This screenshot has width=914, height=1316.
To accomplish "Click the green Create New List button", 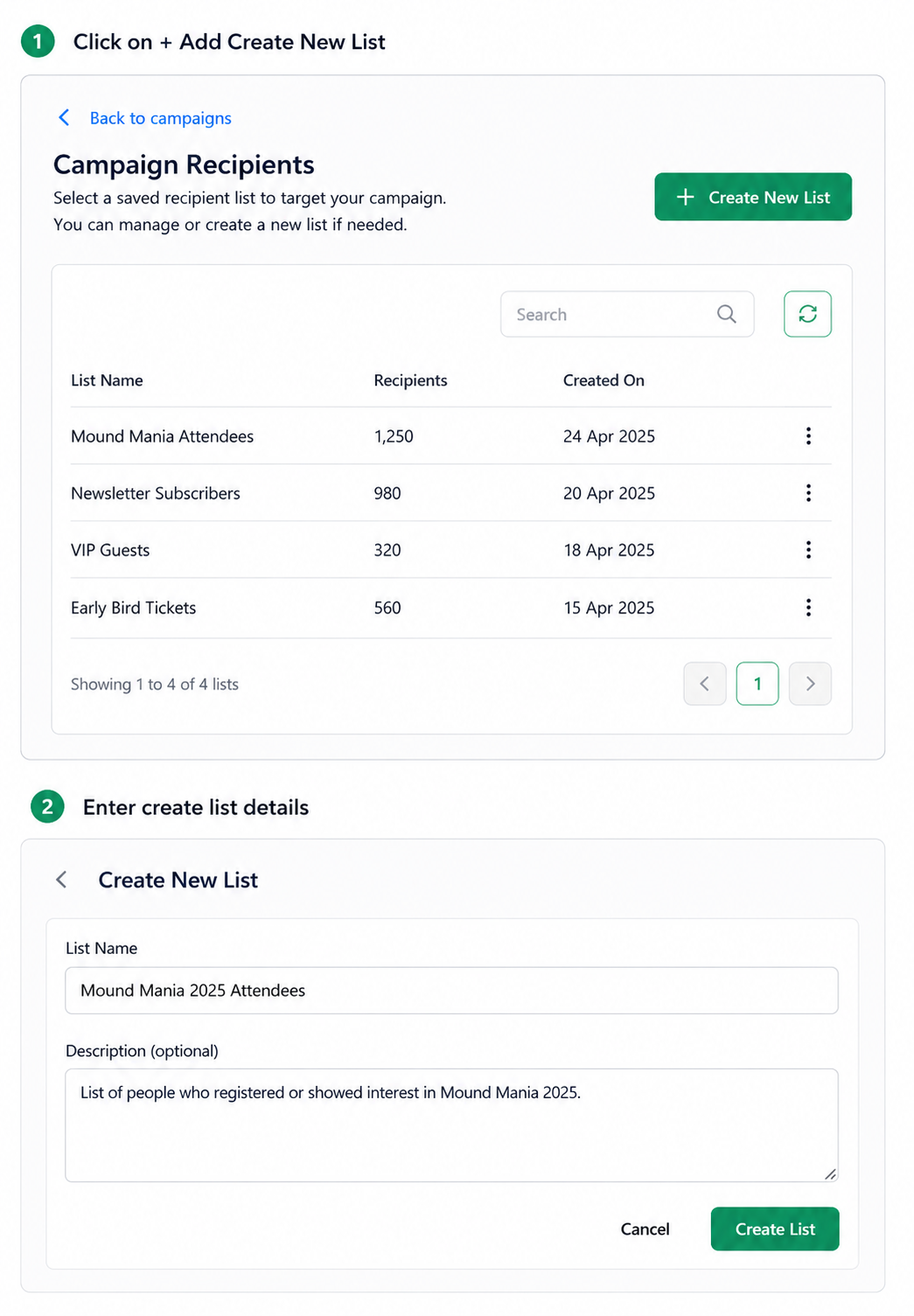I will (x=752, y=197).
